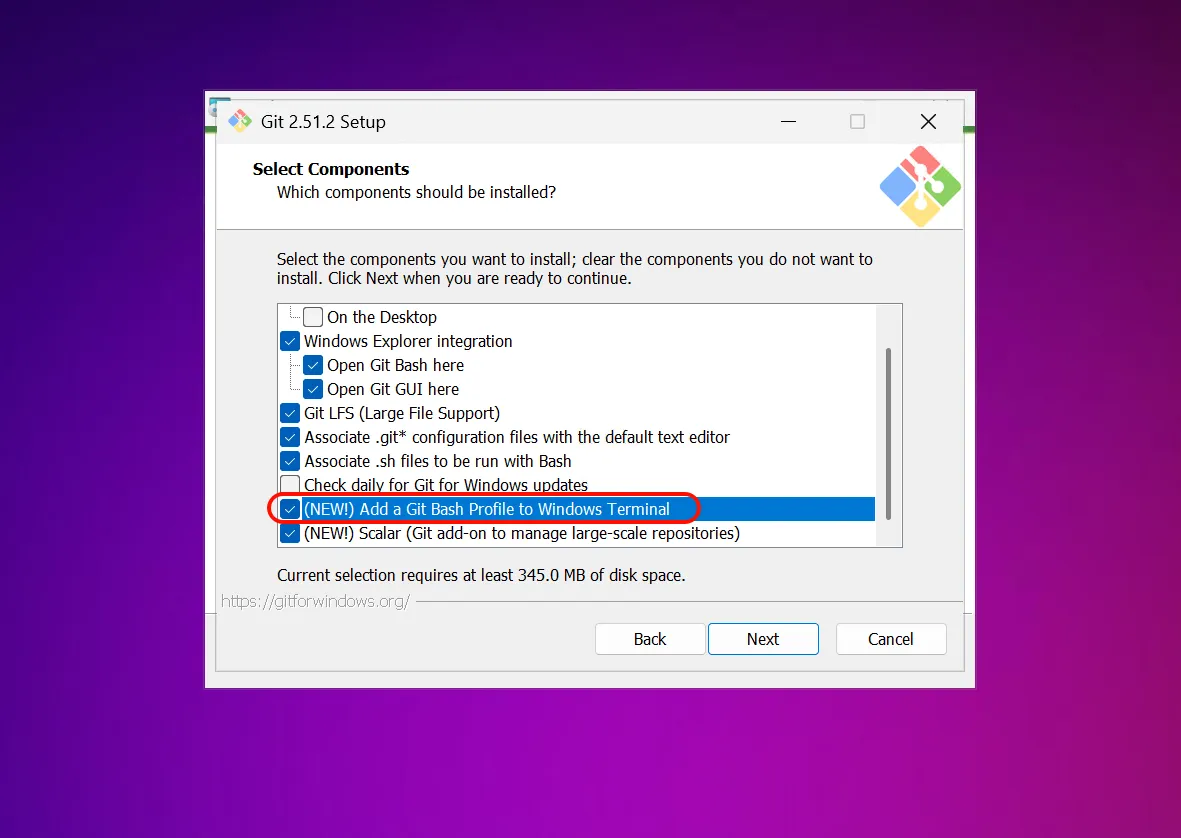Viewport: 1181px width, 838px height.
Task: Toggle Open Git Bash here option
Action: point(313,365)
